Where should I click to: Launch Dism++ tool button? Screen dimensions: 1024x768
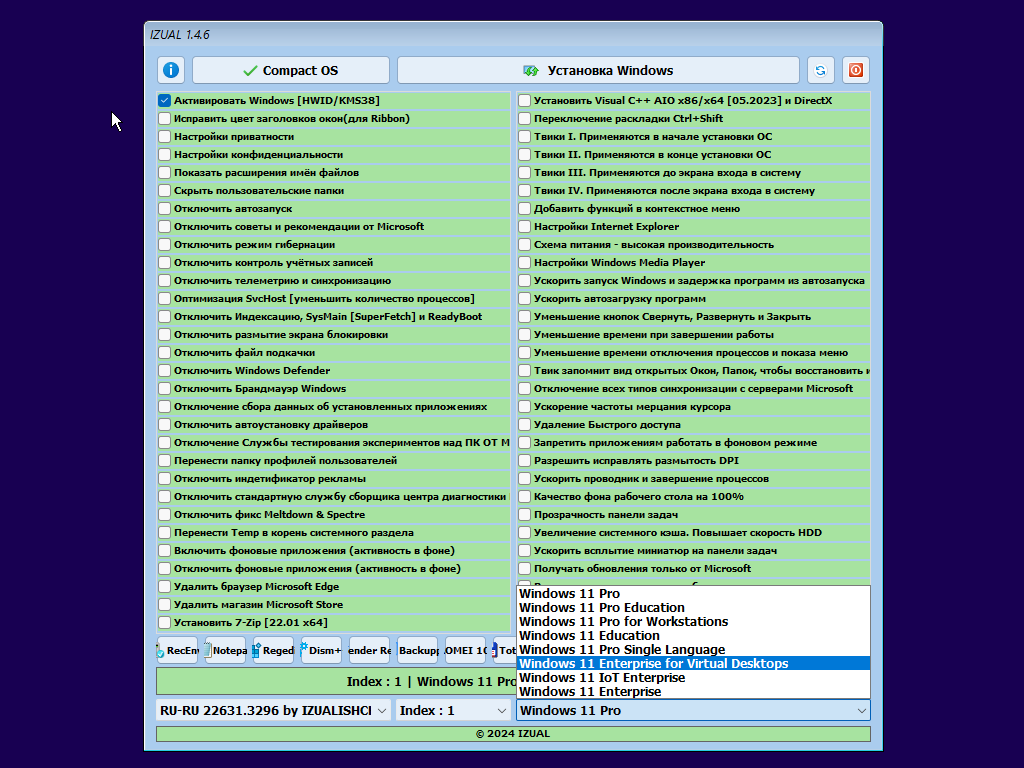(x=321, y=650)
